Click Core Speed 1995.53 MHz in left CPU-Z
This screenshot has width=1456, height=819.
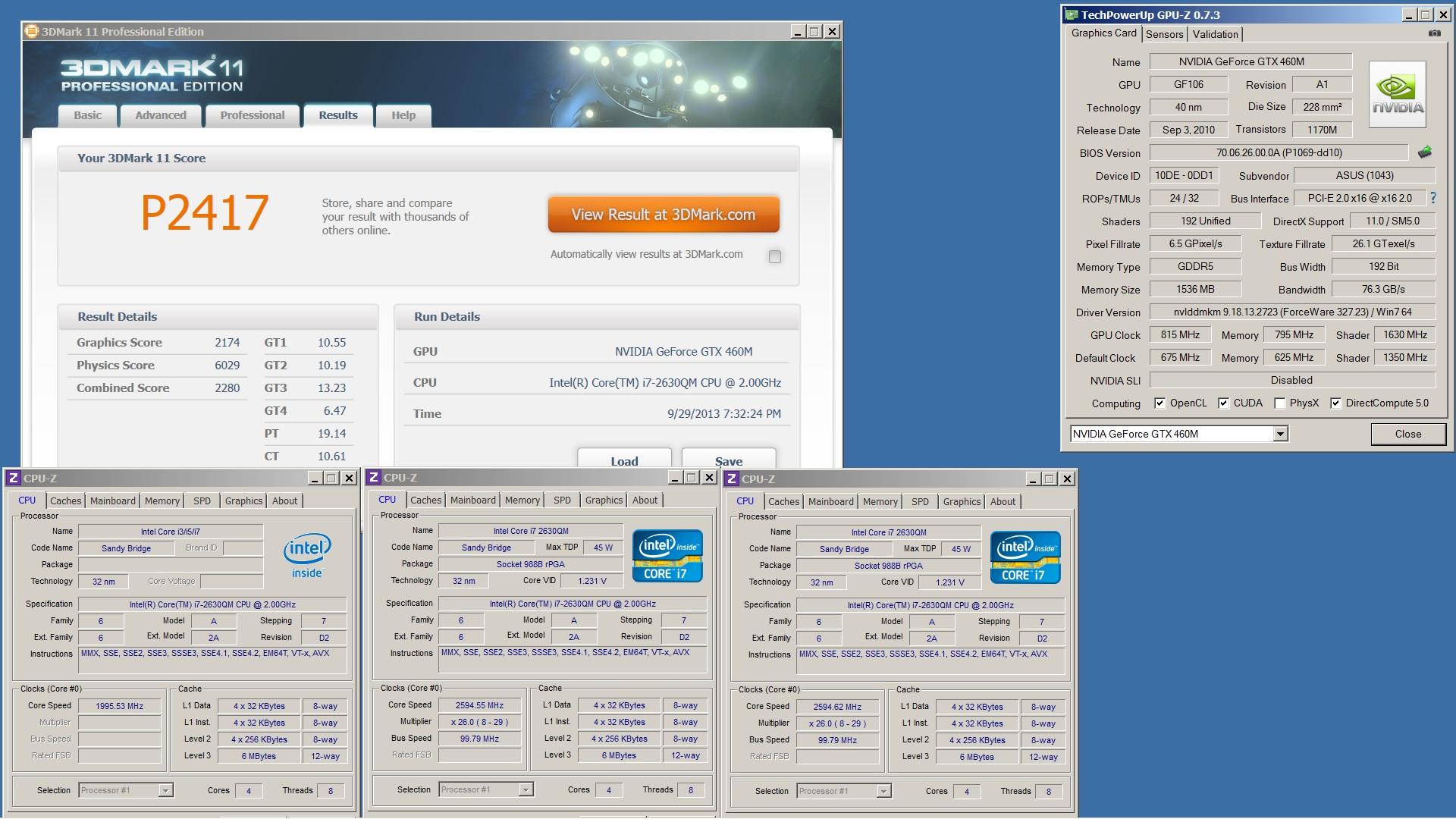[120, 705]
